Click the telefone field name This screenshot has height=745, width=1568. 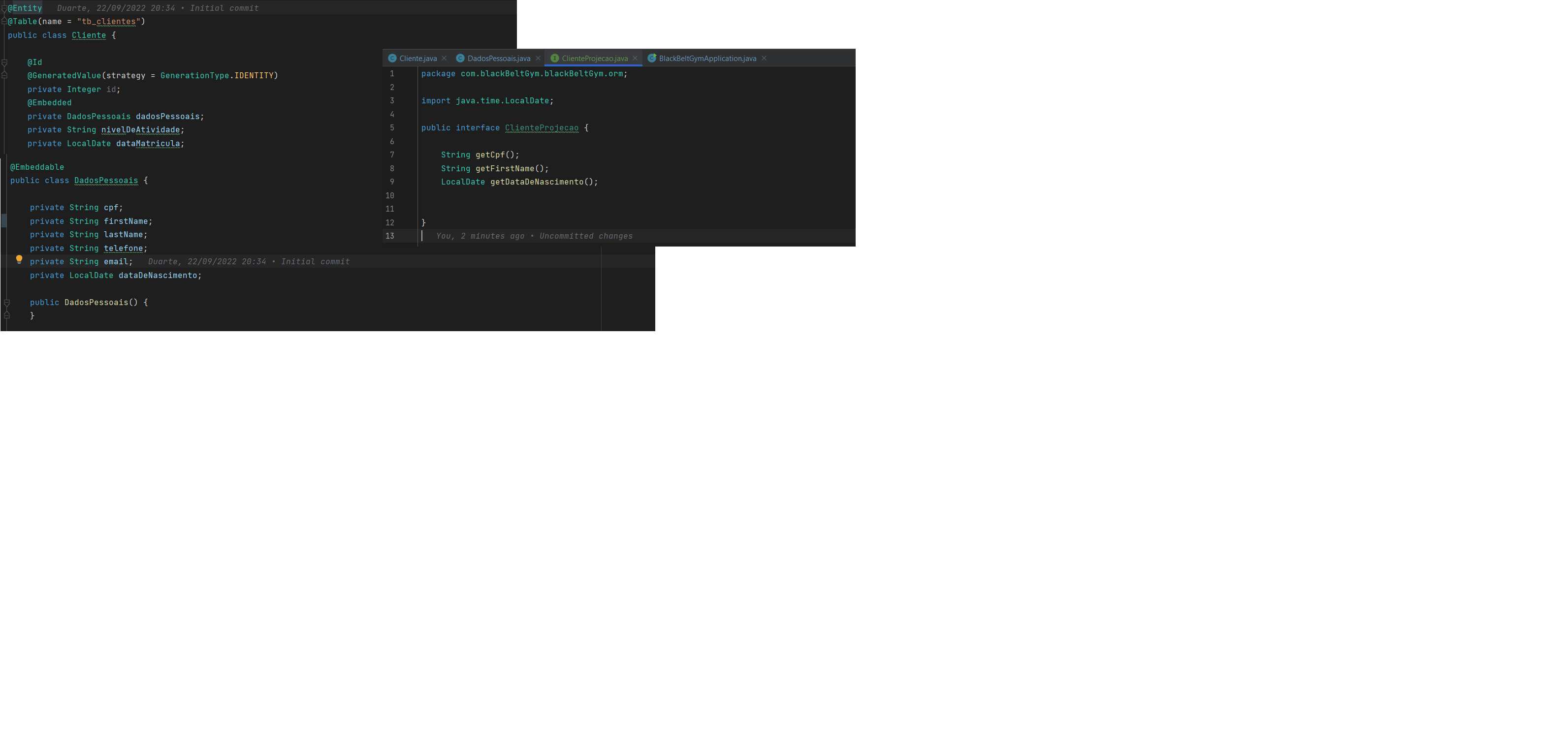tap(123, 248)
